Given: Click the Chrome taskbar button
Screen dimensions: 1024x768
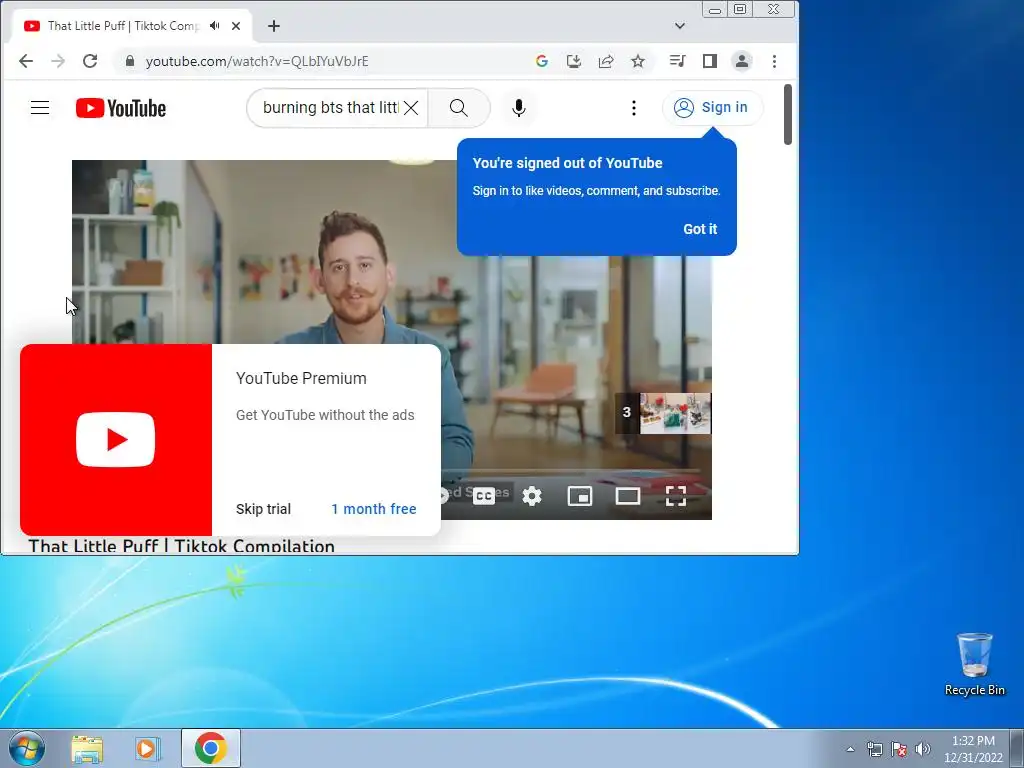Looking at the screenshot, I should (210, 748).
